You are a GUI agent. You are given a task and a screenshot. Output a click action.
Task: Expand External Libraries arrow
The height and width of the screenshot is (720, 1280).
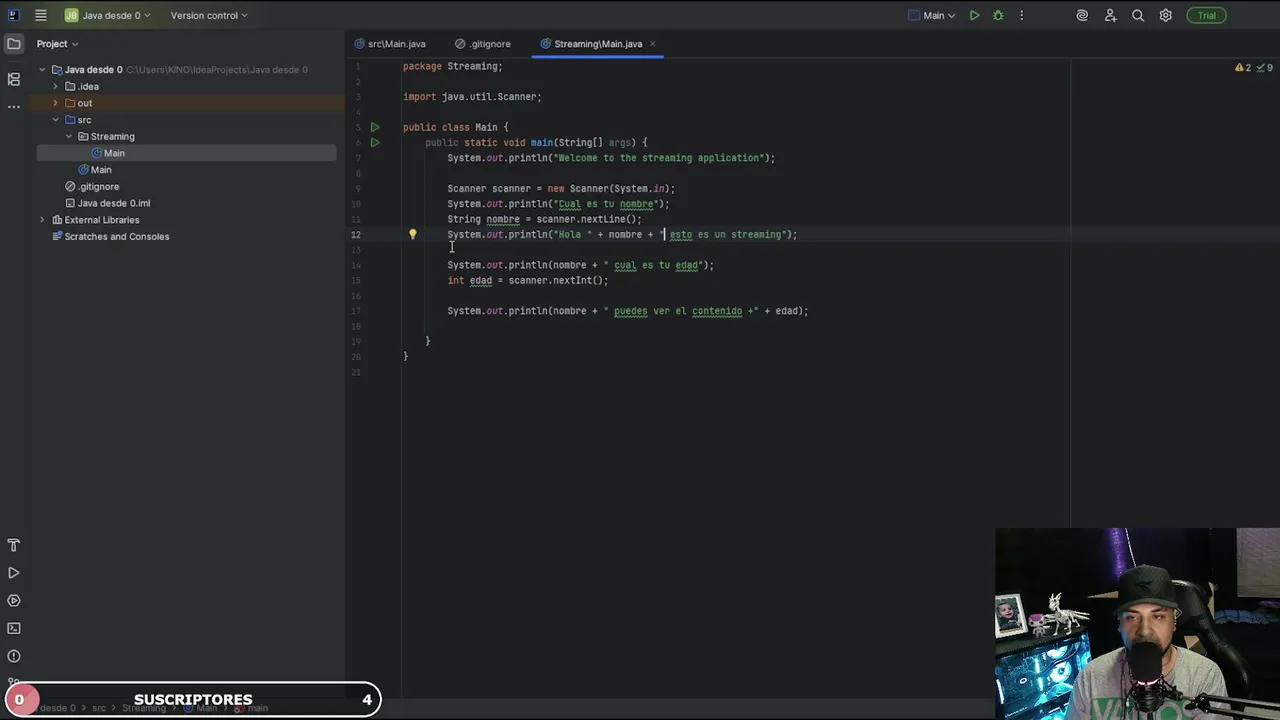[42, 220]
